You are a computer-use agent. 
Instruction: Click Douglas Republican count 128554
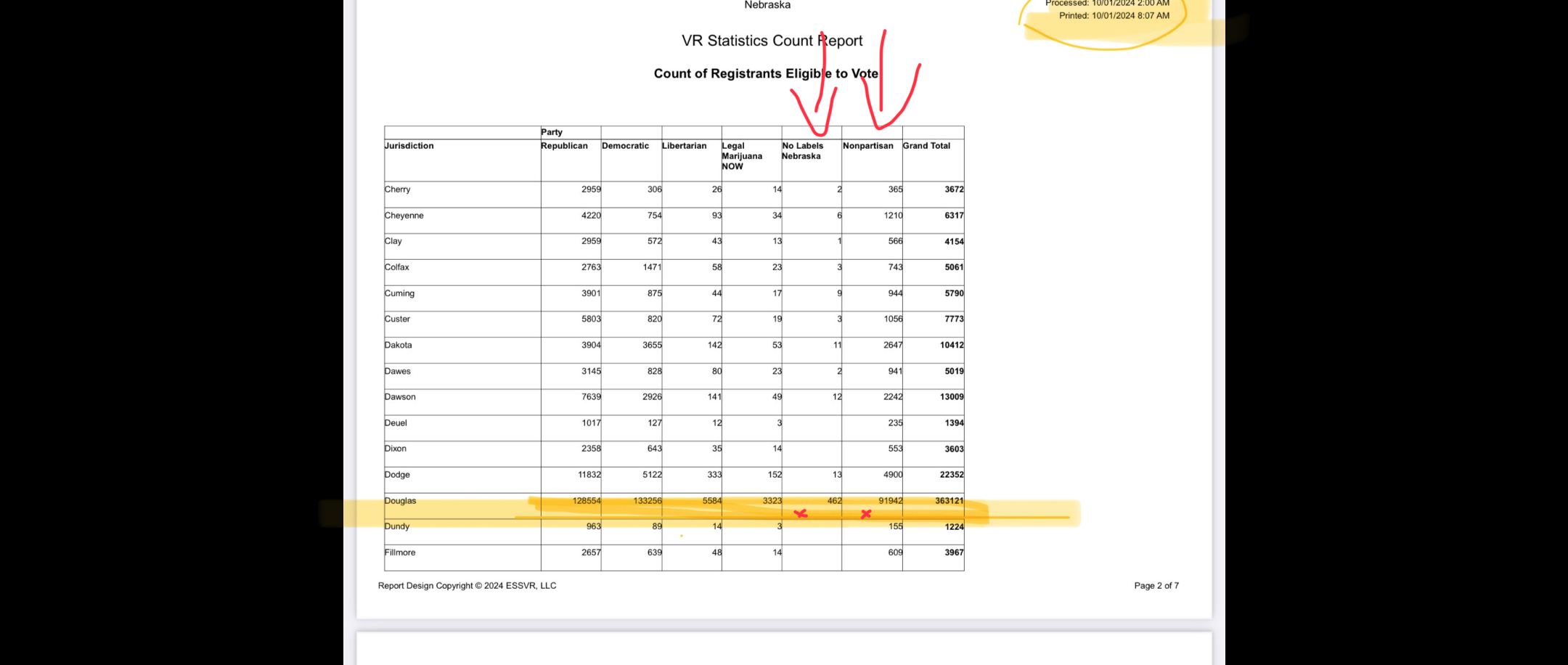tap(587, 501)
